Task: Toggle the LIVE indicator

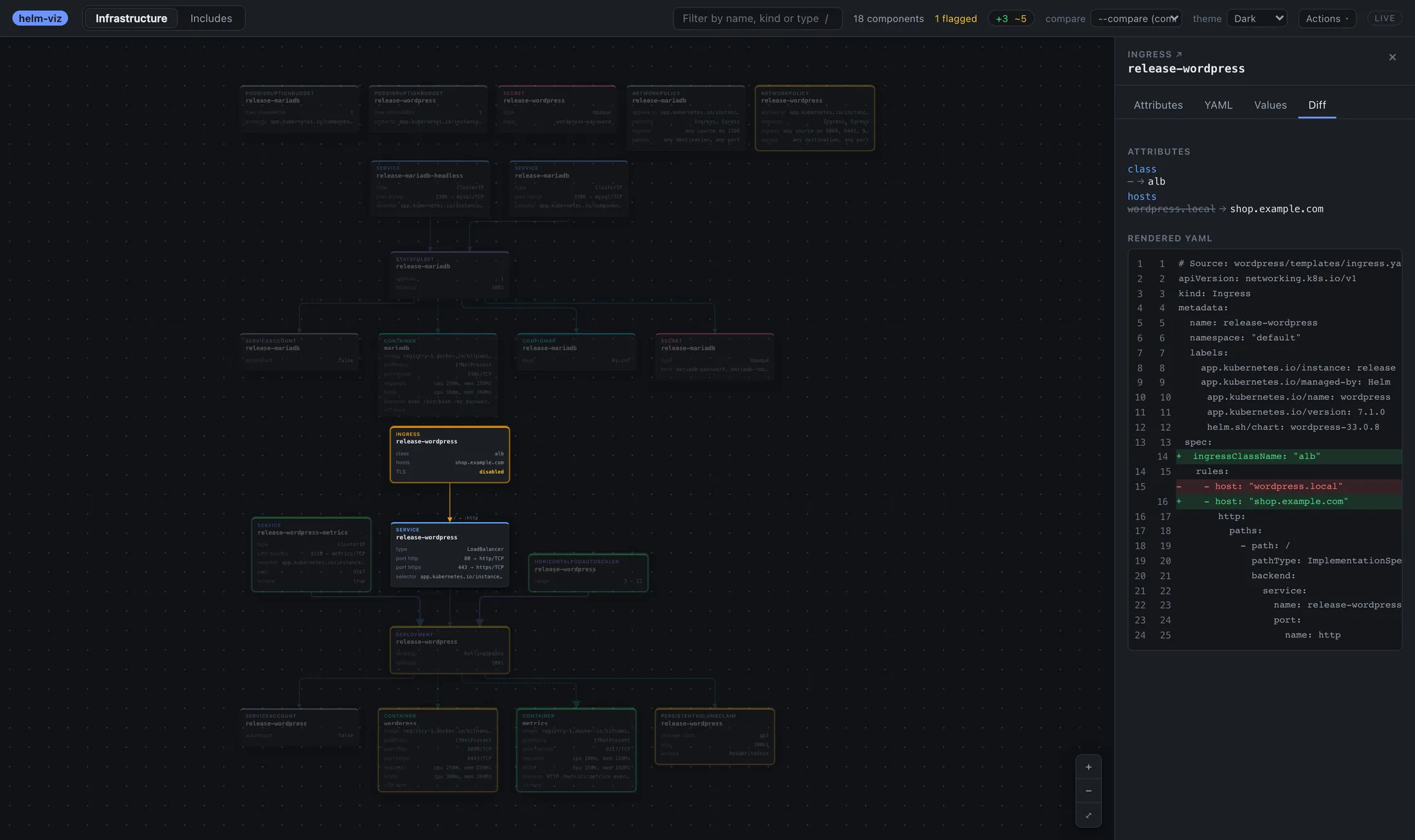Action: 1384,18
